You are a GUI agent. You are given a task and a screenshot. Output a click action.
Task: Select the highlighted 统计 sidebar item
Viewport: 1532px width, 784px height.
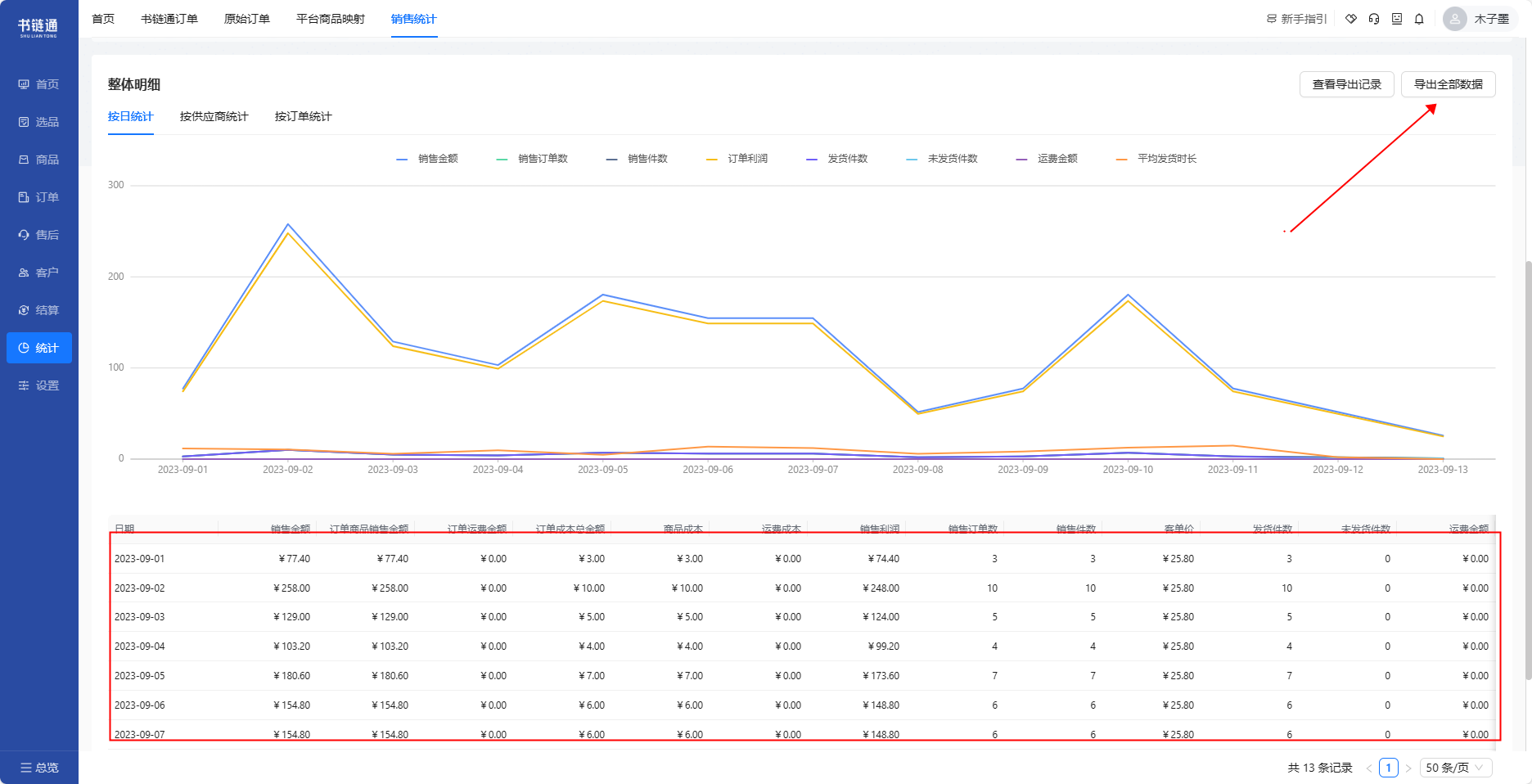[38, 348]
